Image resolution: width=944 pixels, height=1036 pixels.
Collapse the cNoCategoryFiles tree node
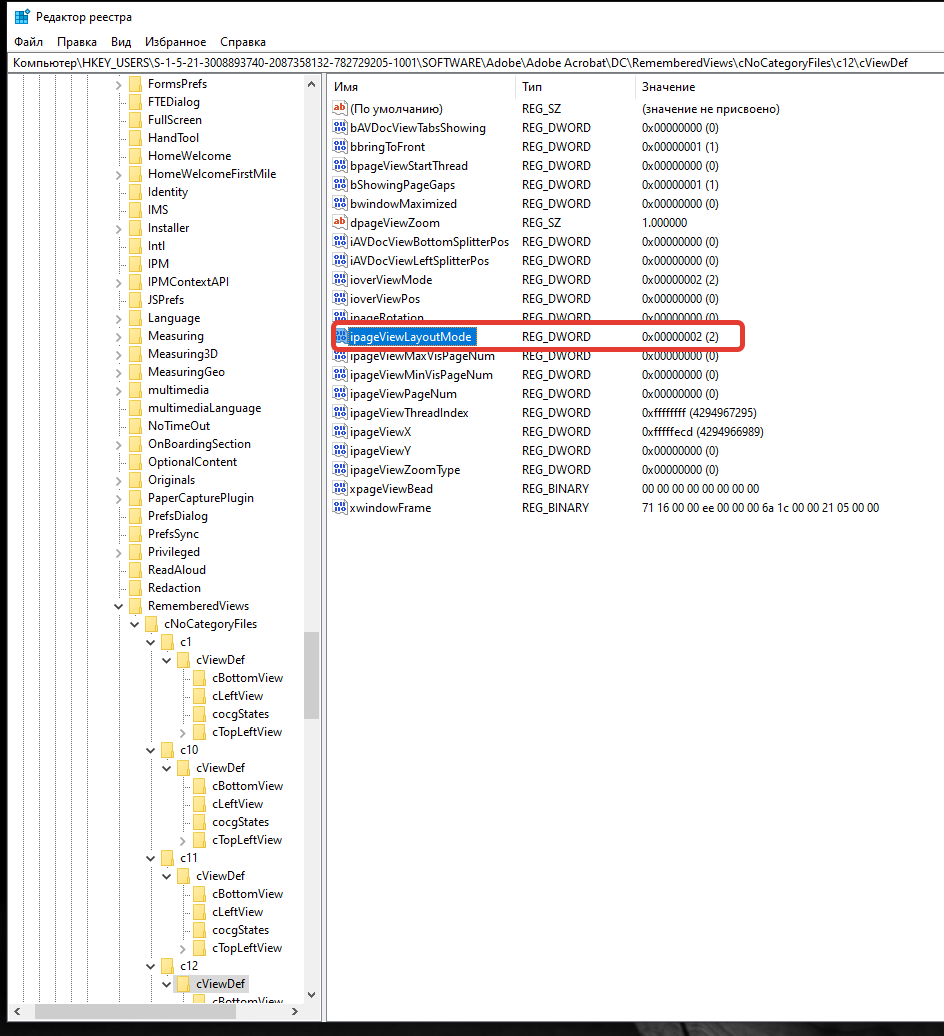point(134,623)
